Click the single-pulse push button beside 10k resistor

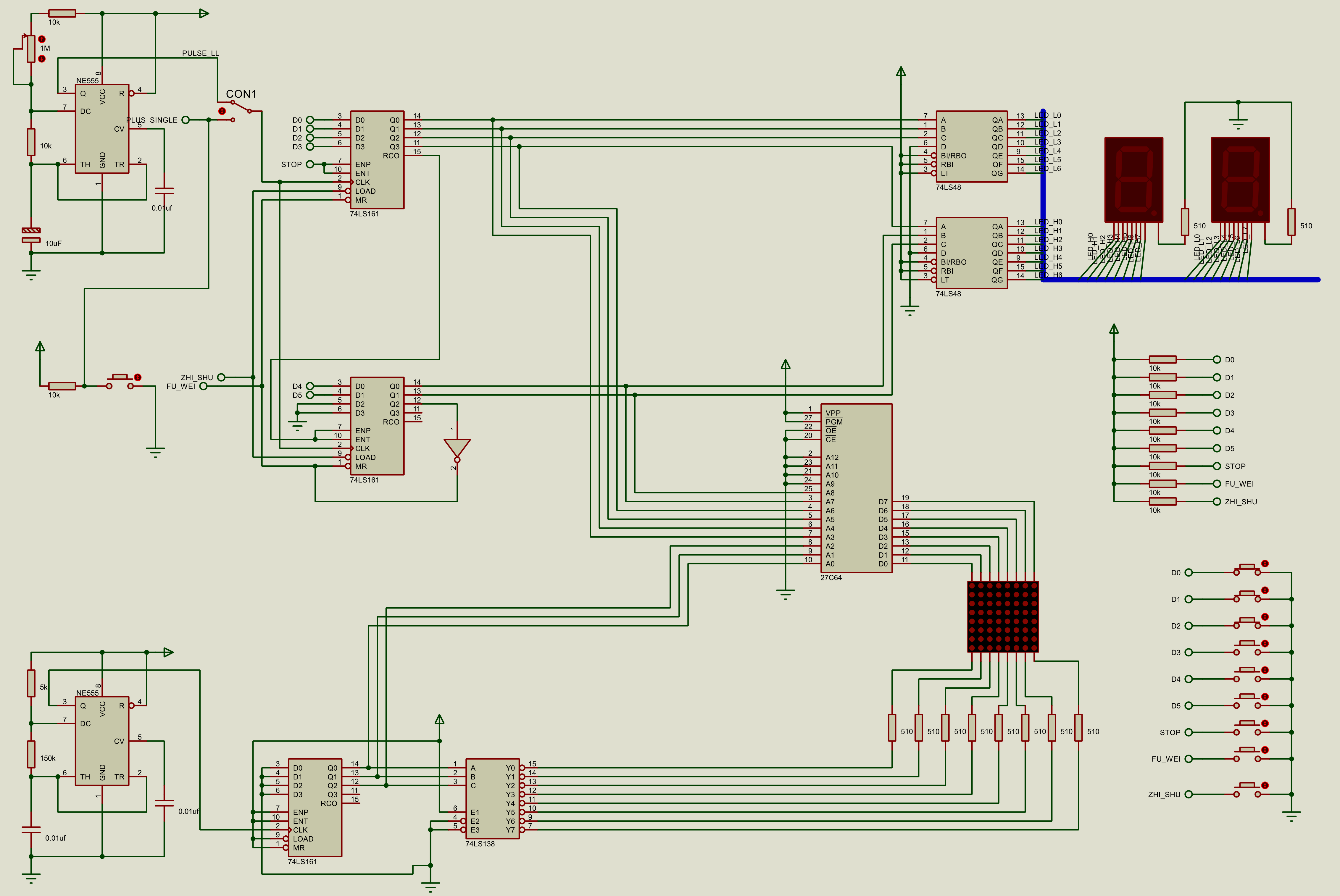[120, 382]
